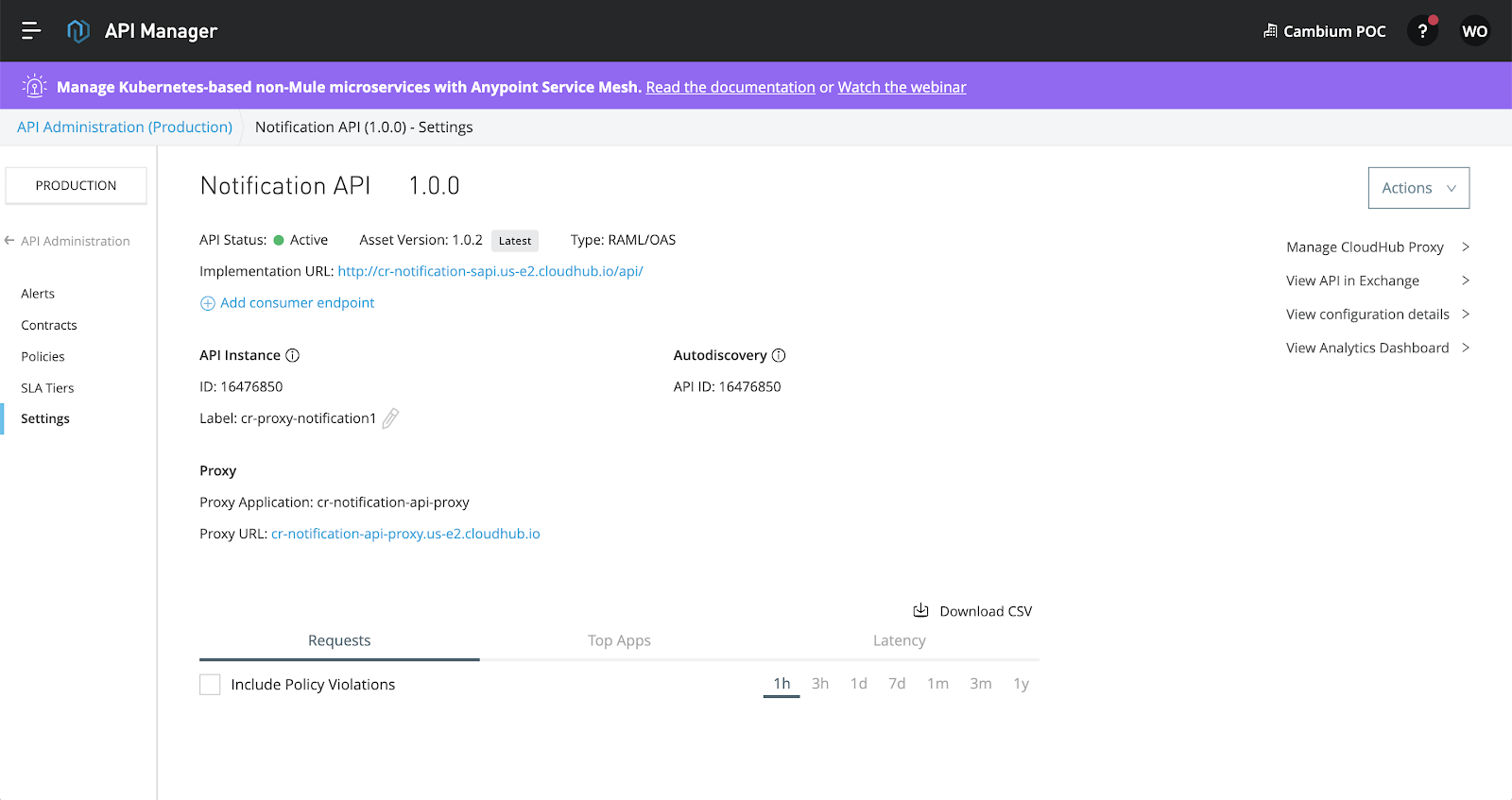Open Policies in the sidebar
Screen dimensions: 1512x800
pos(43,356)
